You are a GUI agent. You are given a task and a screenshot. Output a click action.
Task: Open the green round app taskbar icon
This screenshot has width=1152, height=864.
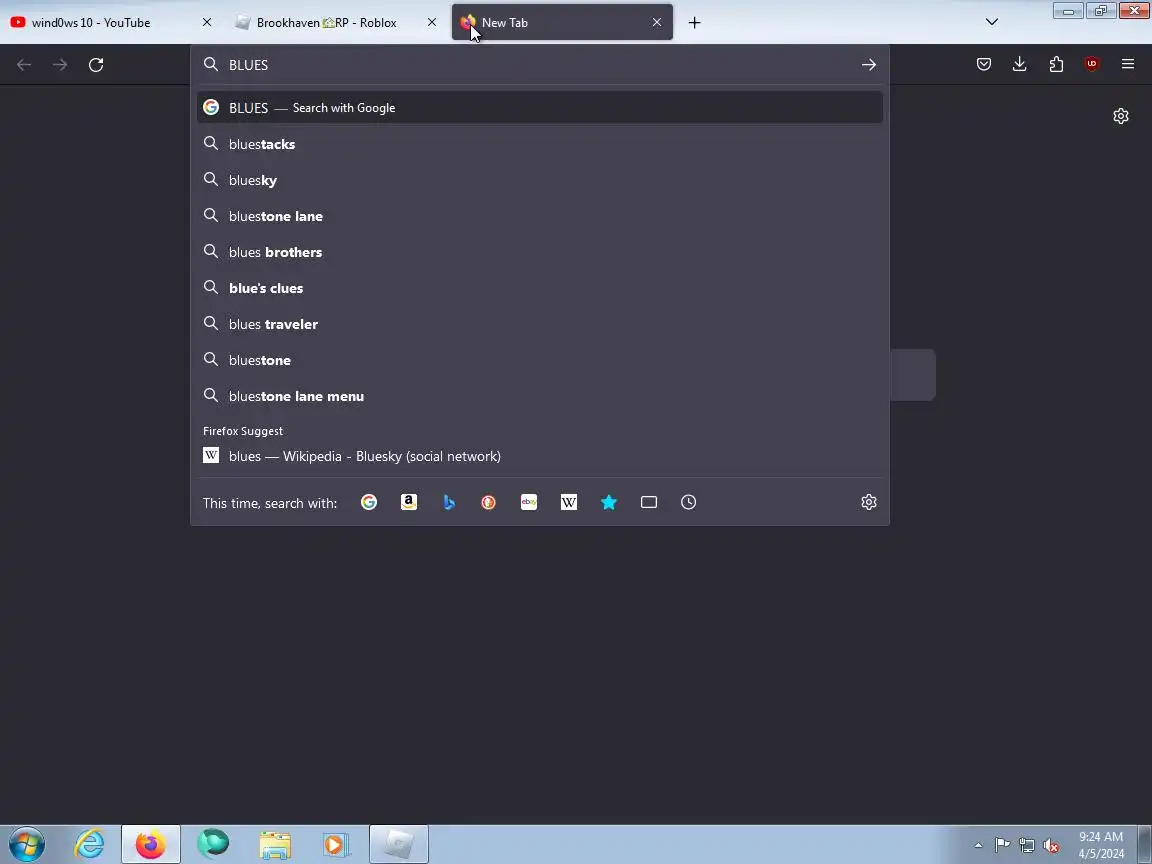[213, 844]
